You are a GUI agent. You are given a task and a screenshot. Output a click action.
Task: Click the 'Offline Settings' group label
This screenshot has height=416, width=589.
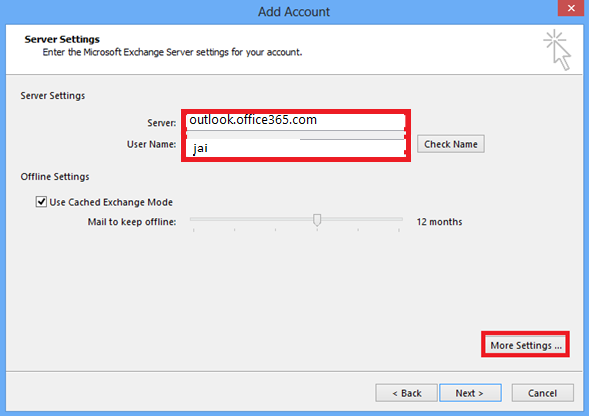tap(55, 177)
